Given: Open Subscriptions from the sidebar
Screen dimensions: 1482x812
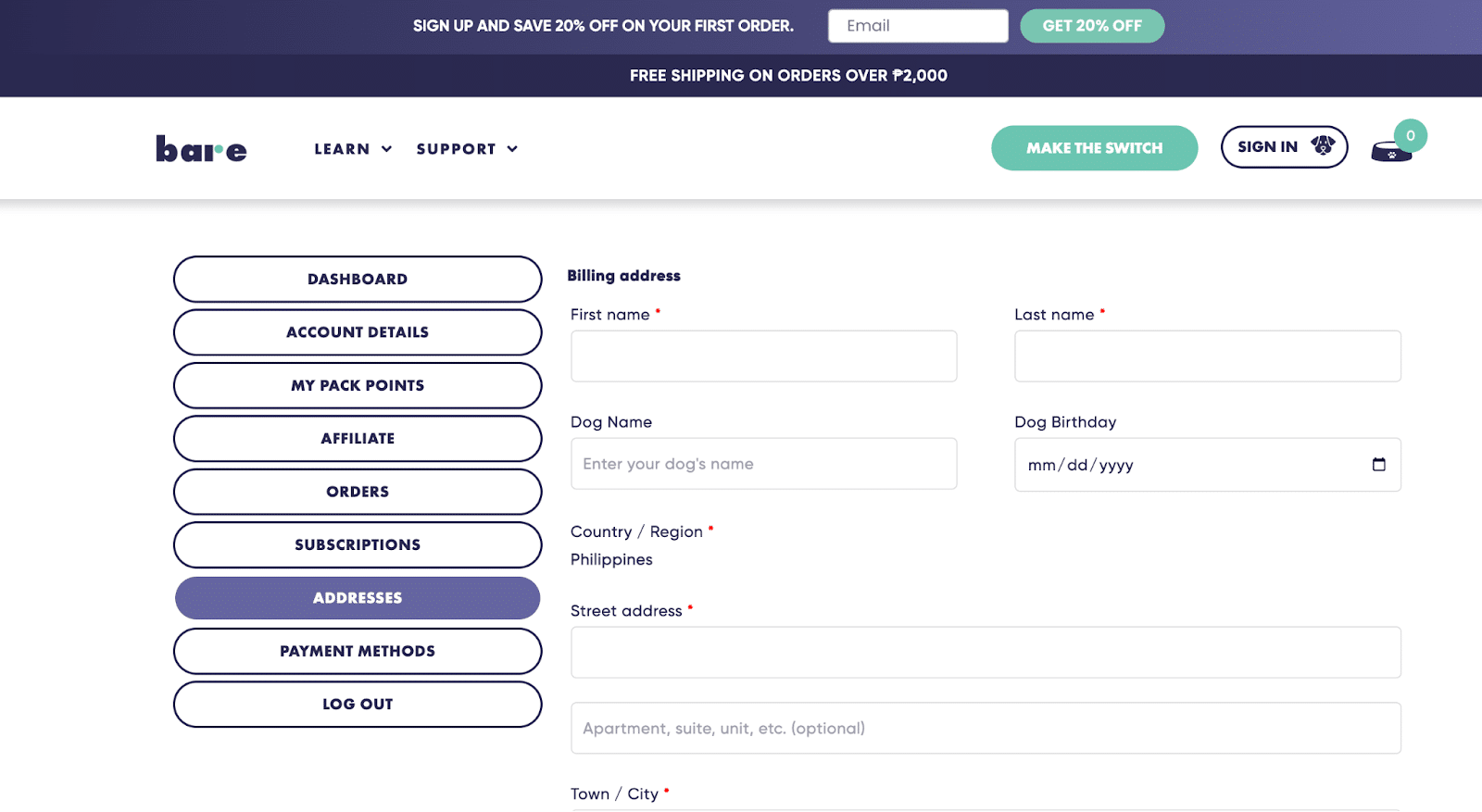Looking at the screenshot, I should tap(358, 545).
